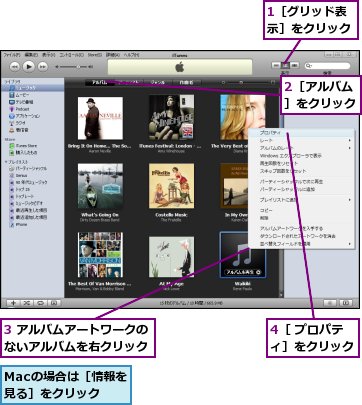Expand the レート submenu
The height and width of the screenshot is (405, 362).
pos(302,140)
